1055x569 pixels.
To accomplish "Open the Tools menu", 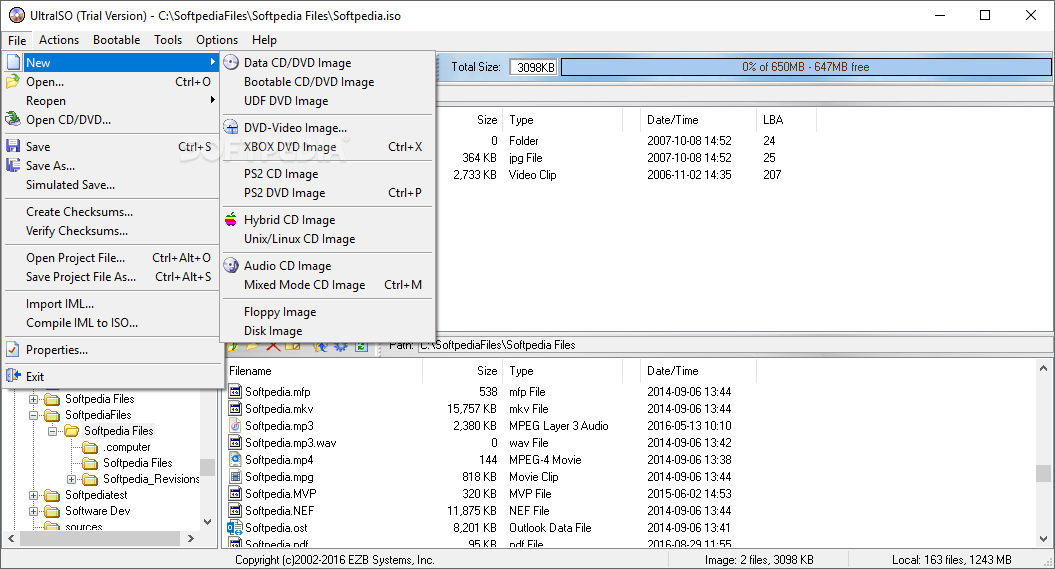I will click(168, 40).
